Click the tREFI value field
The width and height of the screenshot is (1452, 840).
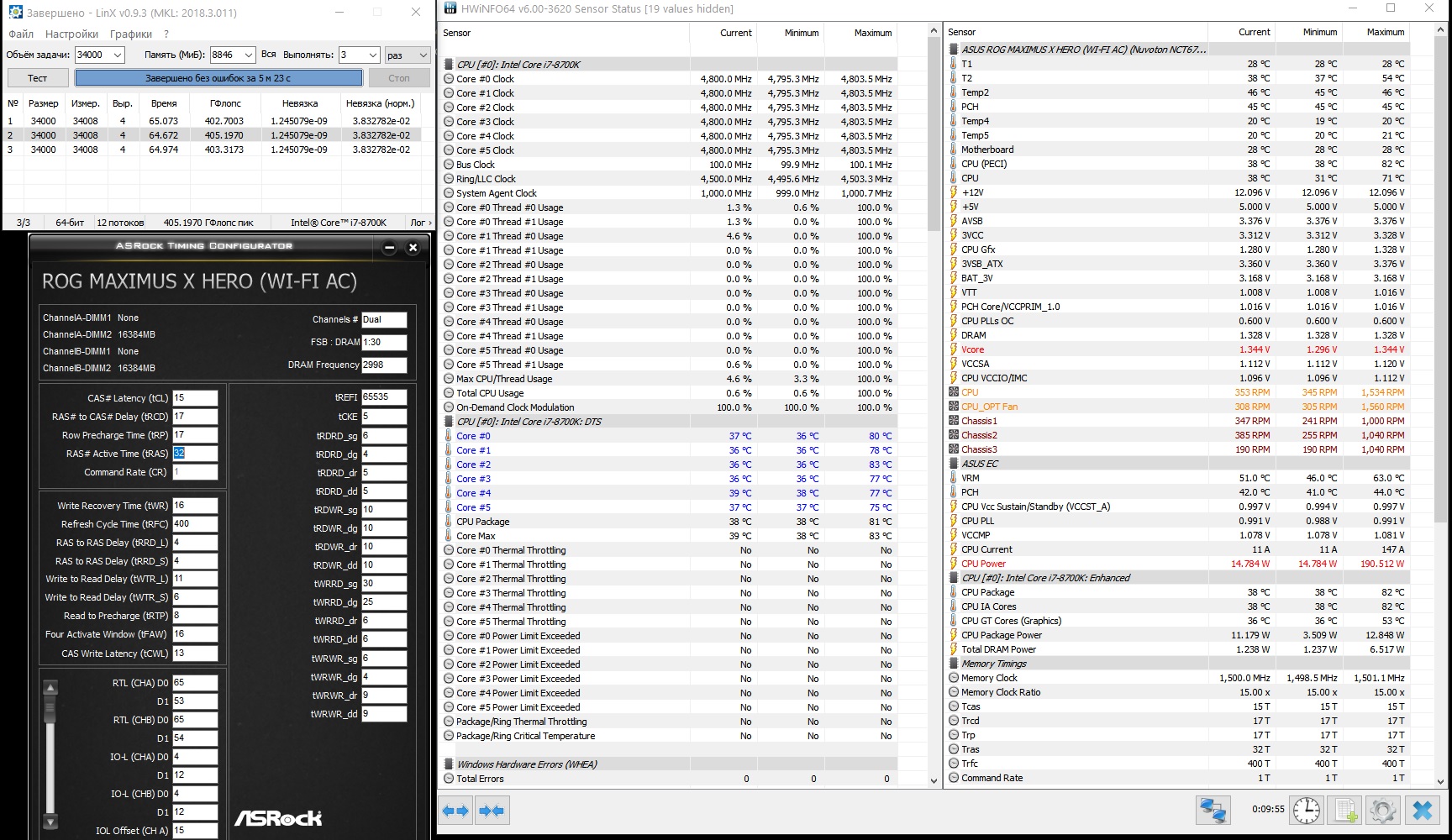384,397
